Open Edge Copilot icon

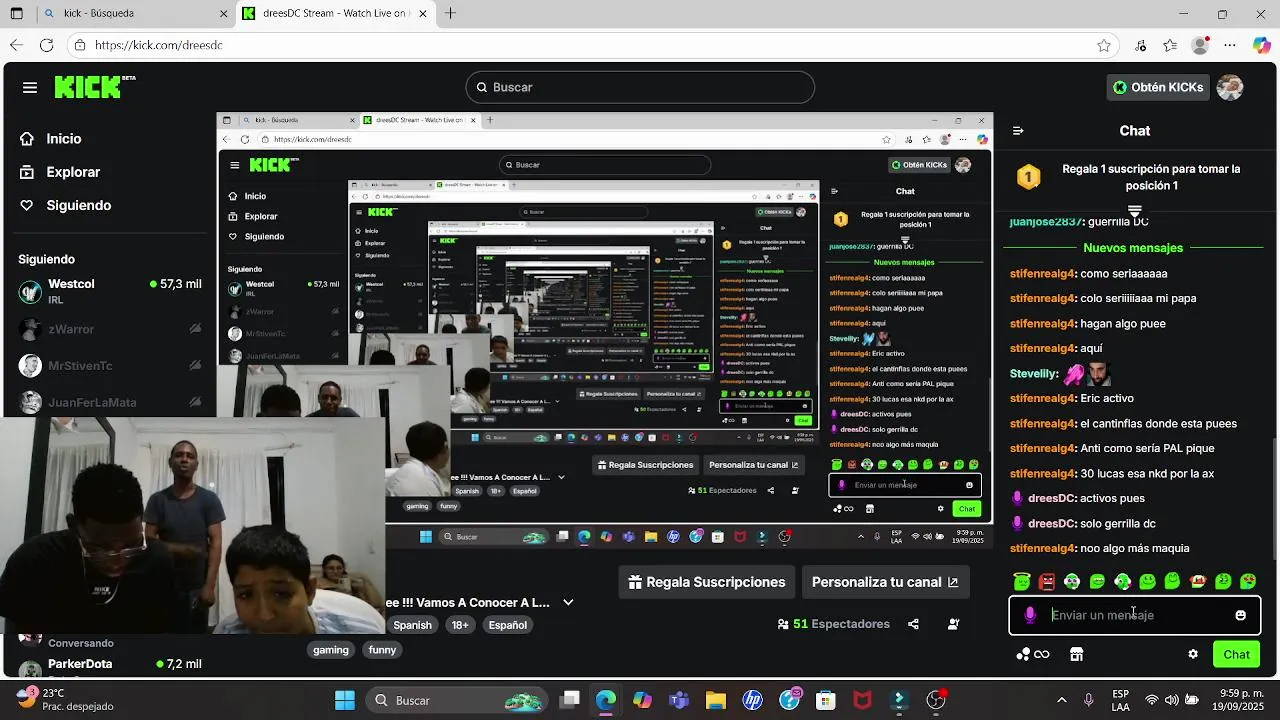1262,45
